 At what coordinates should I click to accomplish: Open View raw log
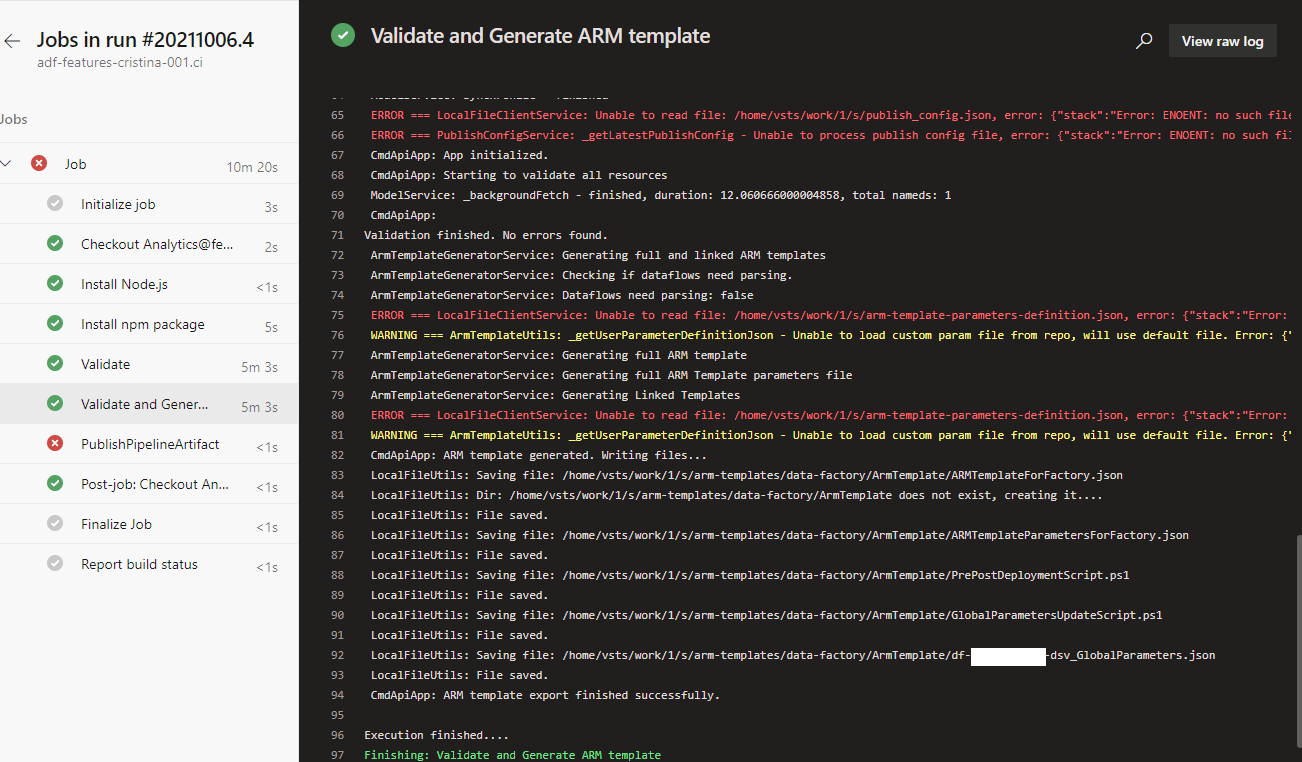1222,40
